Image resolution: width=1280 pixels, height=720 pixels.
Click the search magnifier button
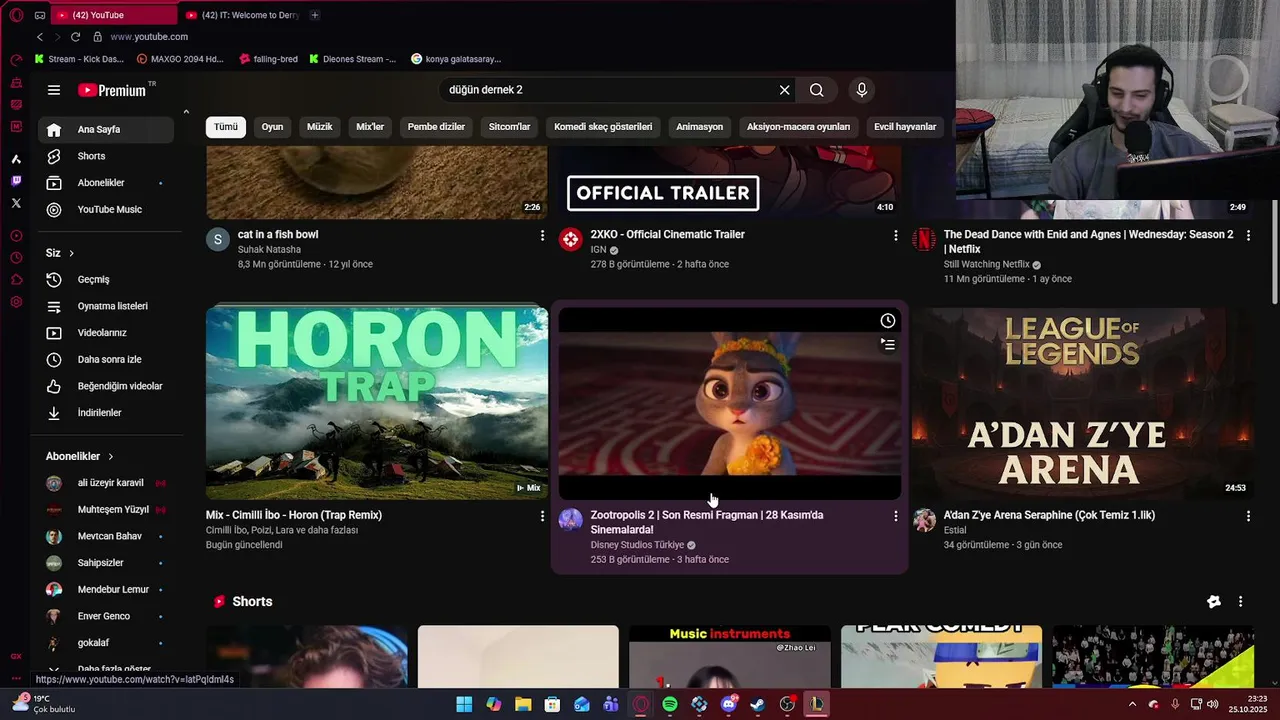(x=817, y=90)
